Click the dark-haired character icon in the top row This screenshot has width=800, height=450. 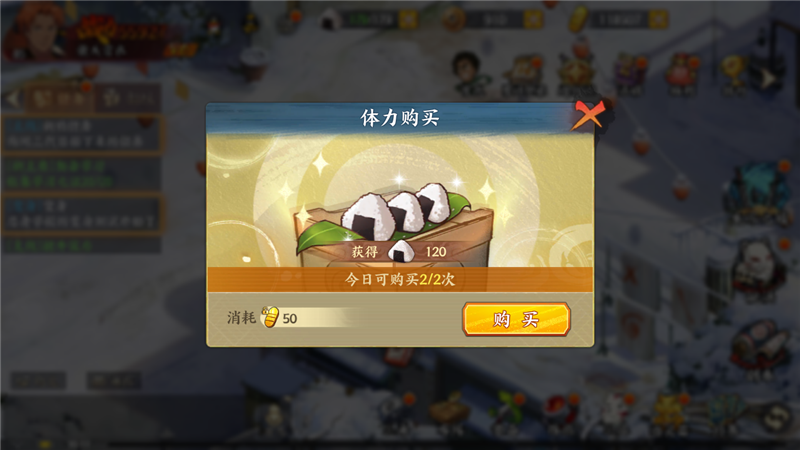[x=468, y=72]
